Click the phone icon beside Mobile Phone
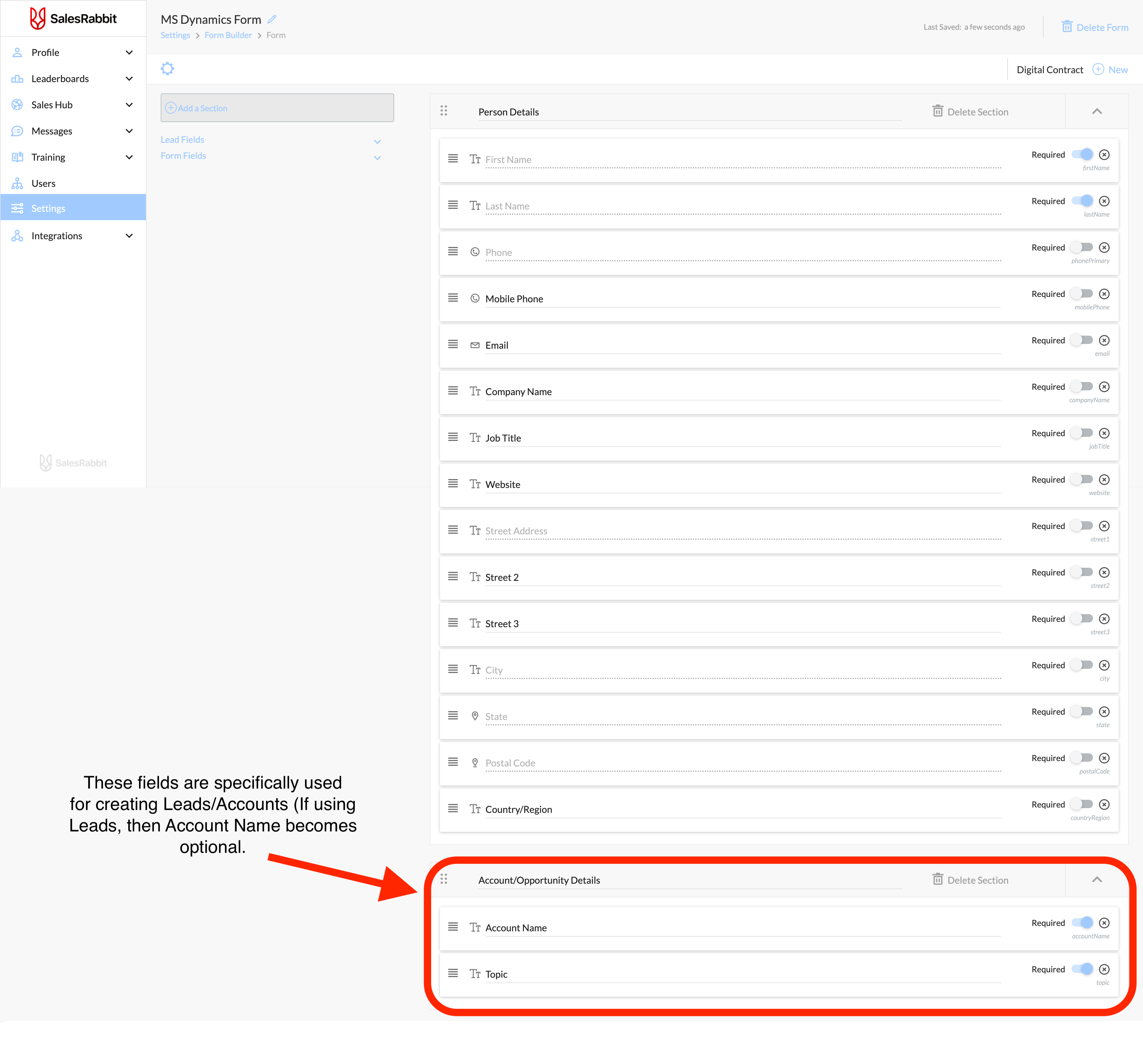Screen dimensions: 1143x1064 (x=475, y=298)
